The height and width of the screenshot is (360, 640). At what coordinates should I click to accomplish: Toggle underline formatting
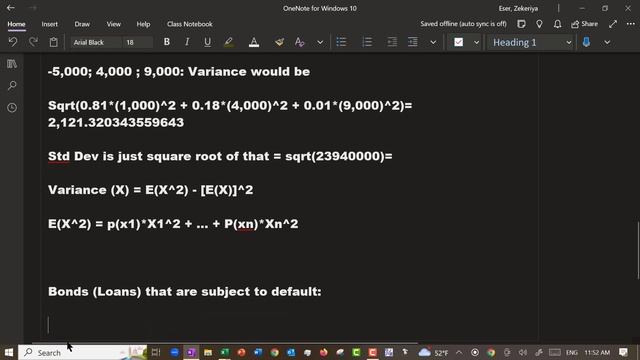[x=207, y=42]
